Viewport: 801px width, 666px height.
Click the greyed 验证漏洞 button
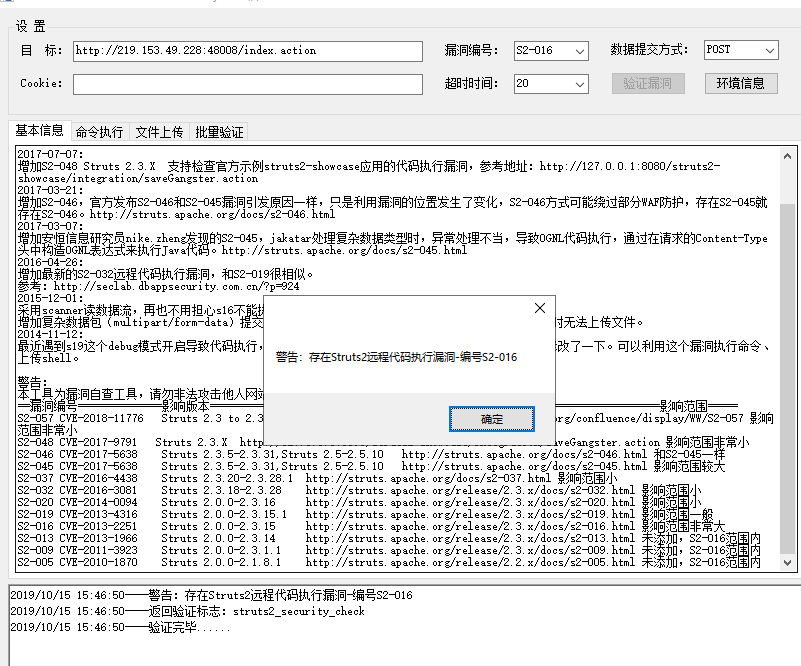(x=648, y=83)
